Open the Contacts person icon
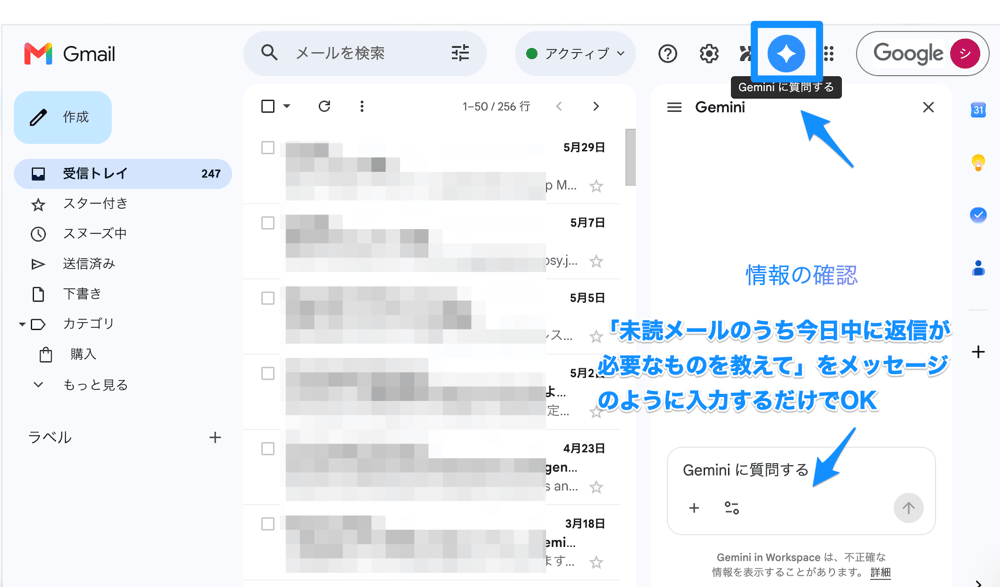The width and height of the screenshot is (1000, 587). [x=978, y=267]
